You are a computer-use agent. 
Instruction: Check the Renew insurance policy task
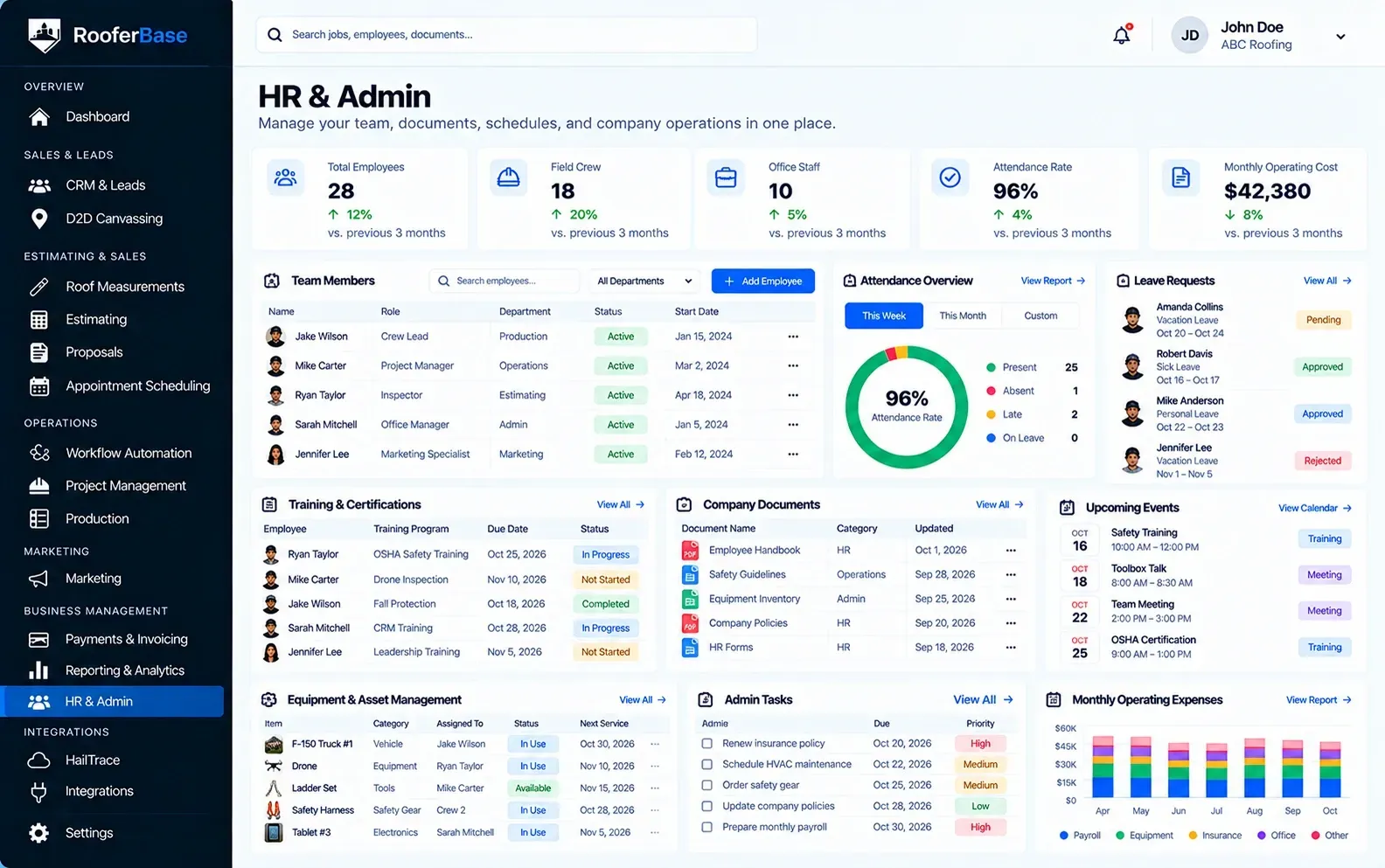(707, 744)
